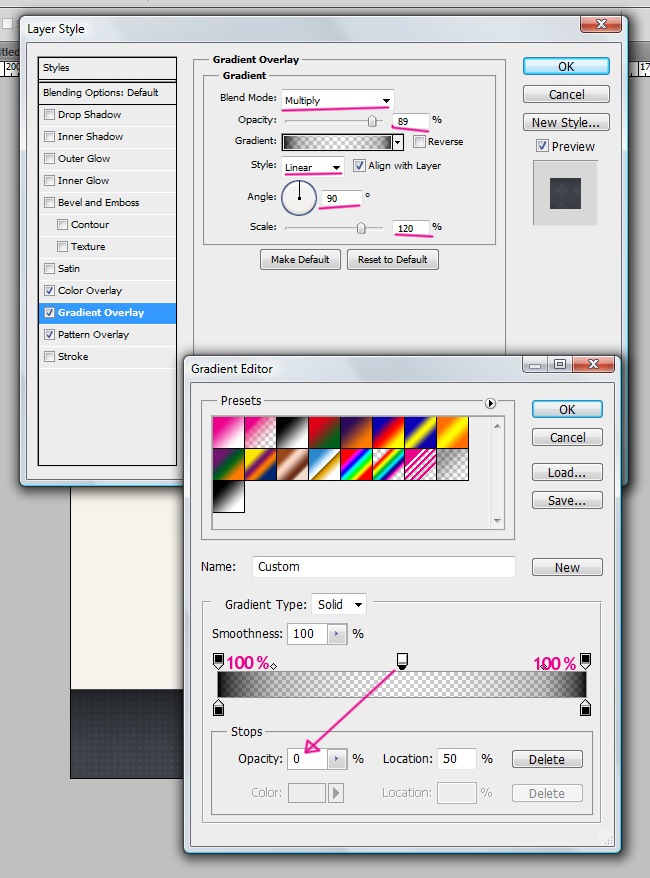Enable the Reverse gradient checkbox

pyautogui.click(x=420, y=142)
